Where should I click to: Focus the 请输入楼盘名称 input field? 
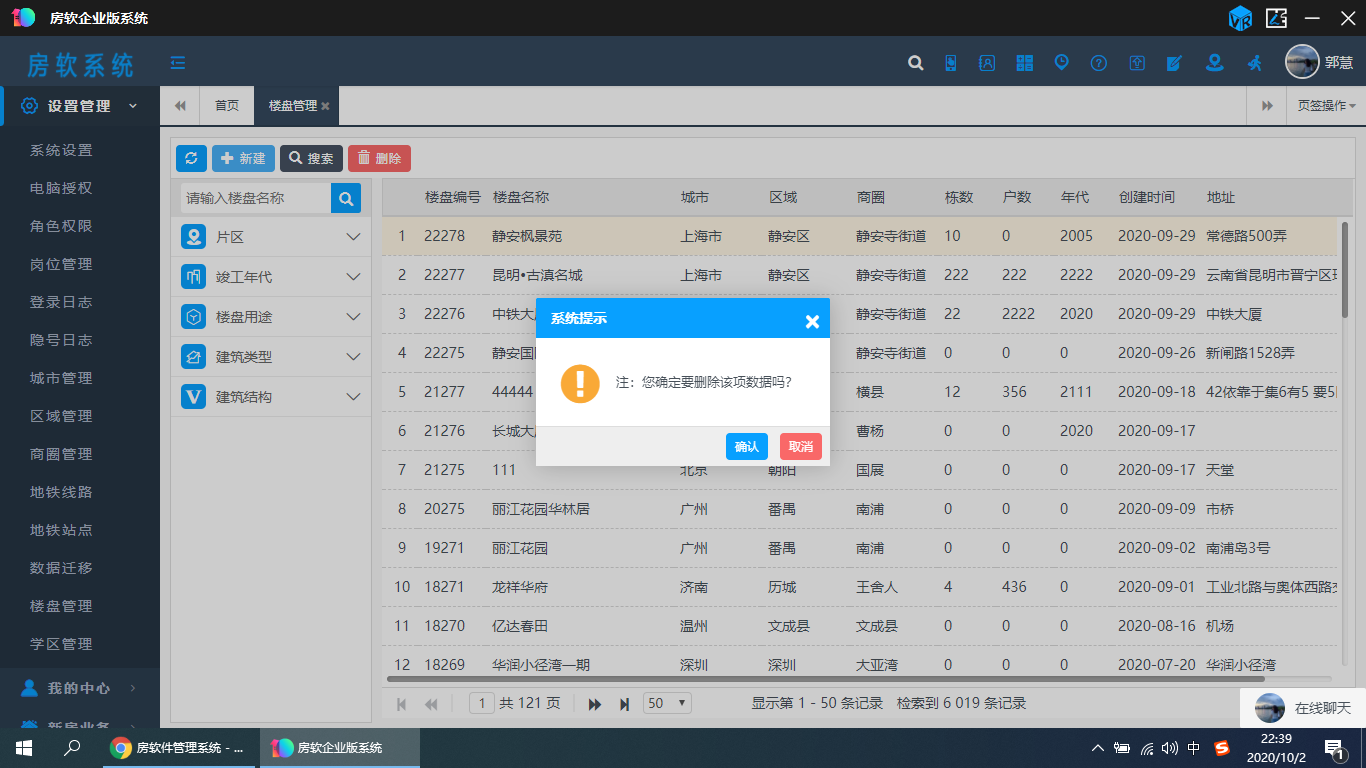(256, 198)
